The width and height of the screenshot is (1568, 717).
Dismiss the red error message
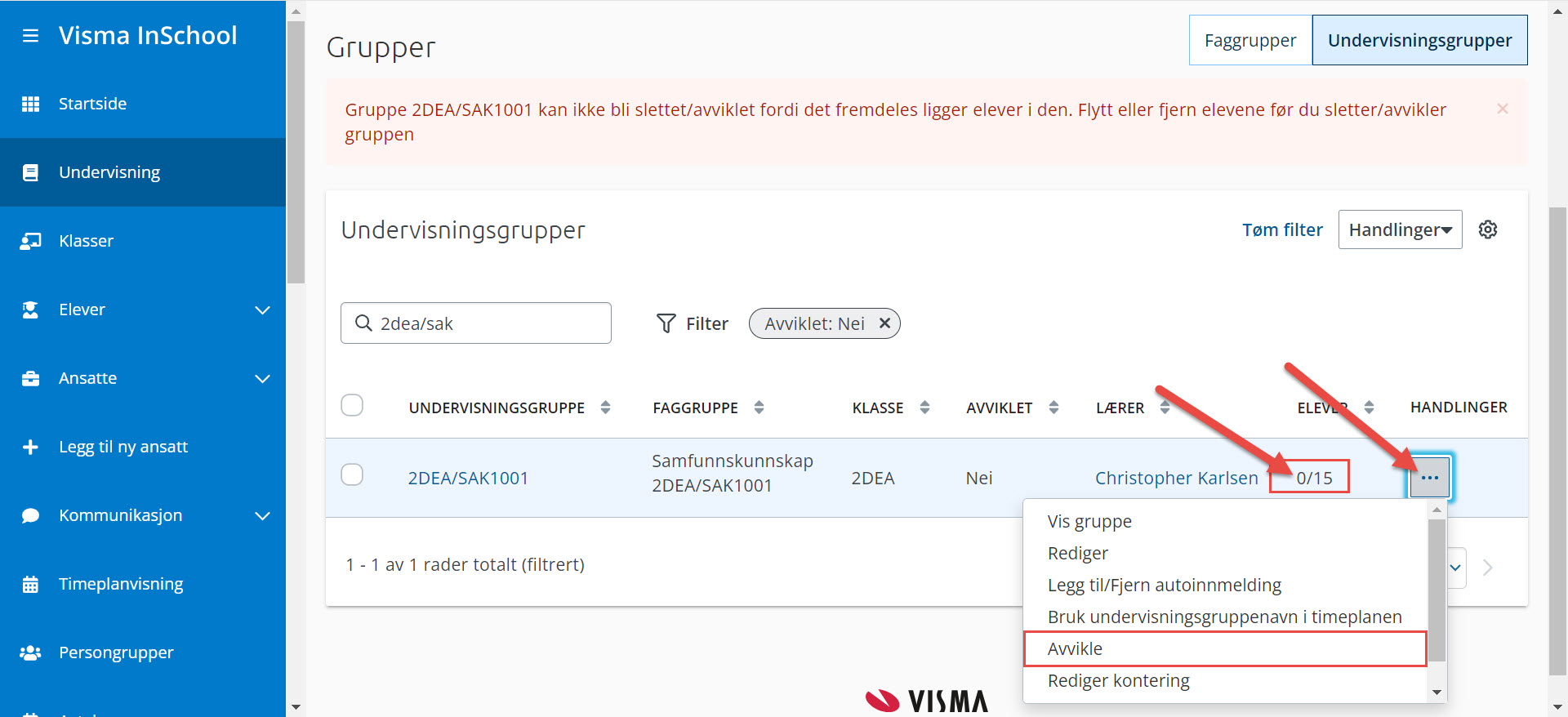(x=1503, y=109)
